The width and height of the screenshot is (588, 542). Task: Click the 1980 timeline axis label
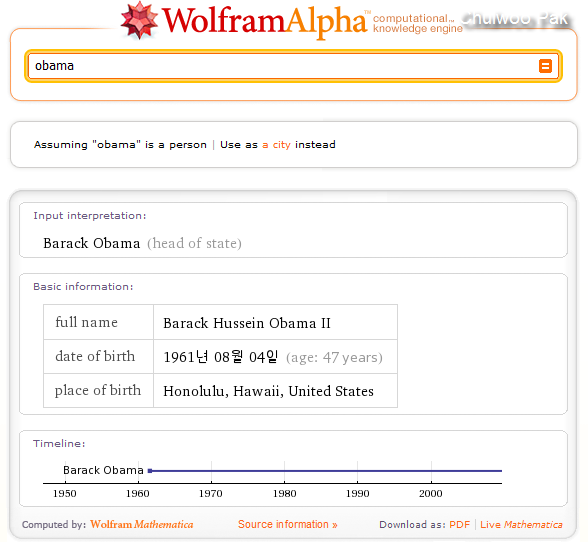click(284, 493)
